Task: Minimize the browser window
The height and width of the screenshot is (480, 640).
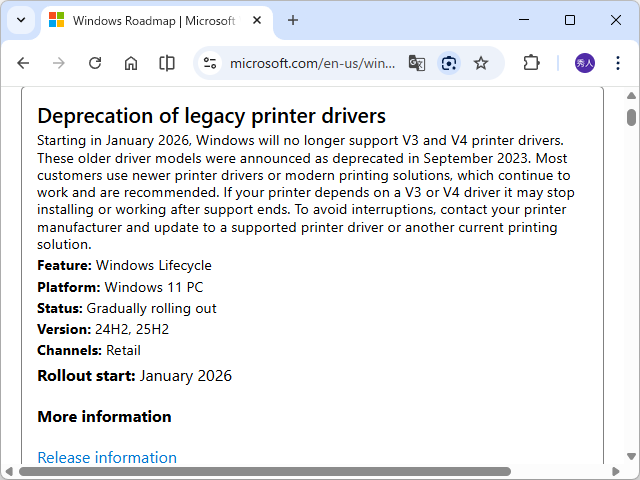Action: click(524, 20)
